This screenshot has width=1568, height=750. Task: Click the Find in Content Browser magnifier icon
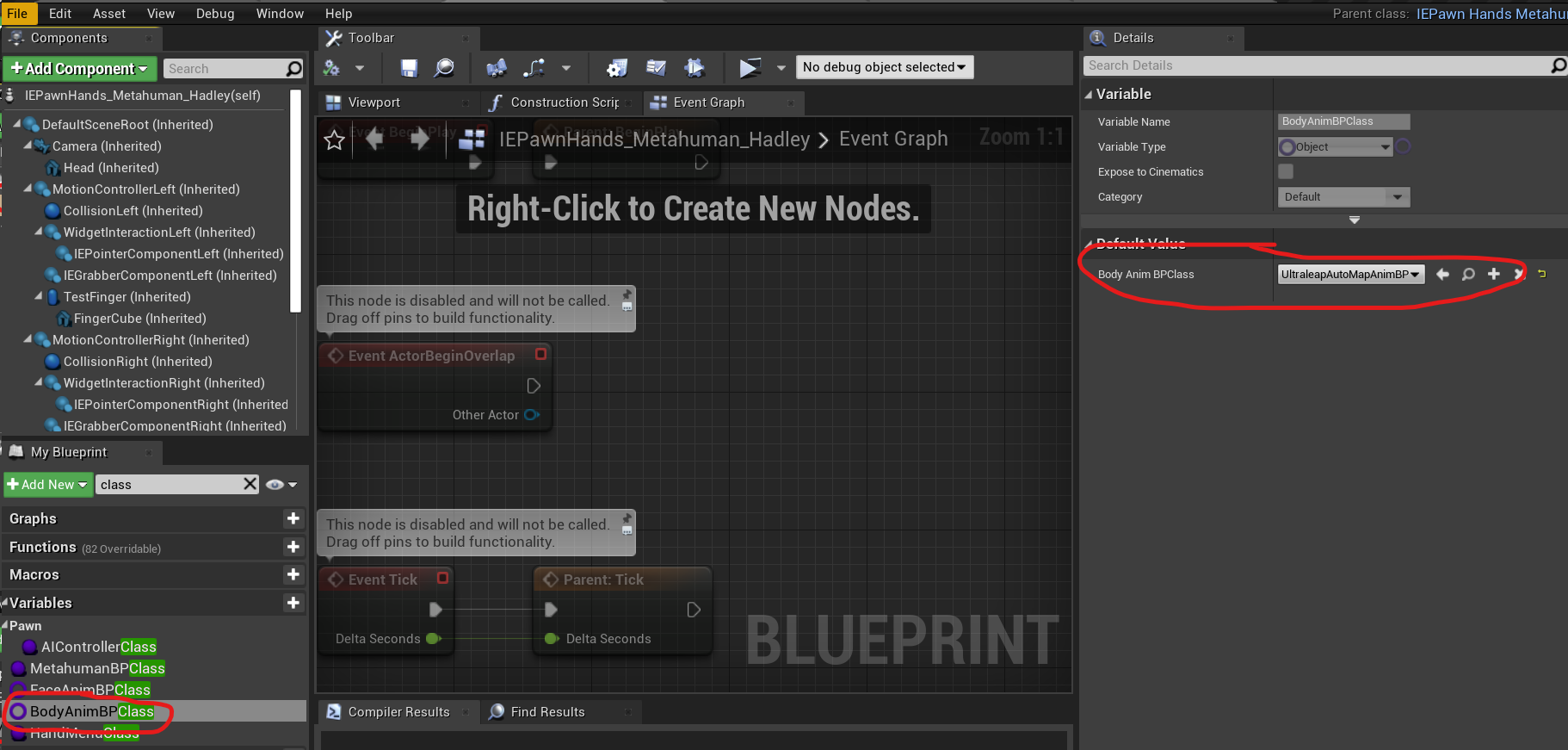pos(444,67)
